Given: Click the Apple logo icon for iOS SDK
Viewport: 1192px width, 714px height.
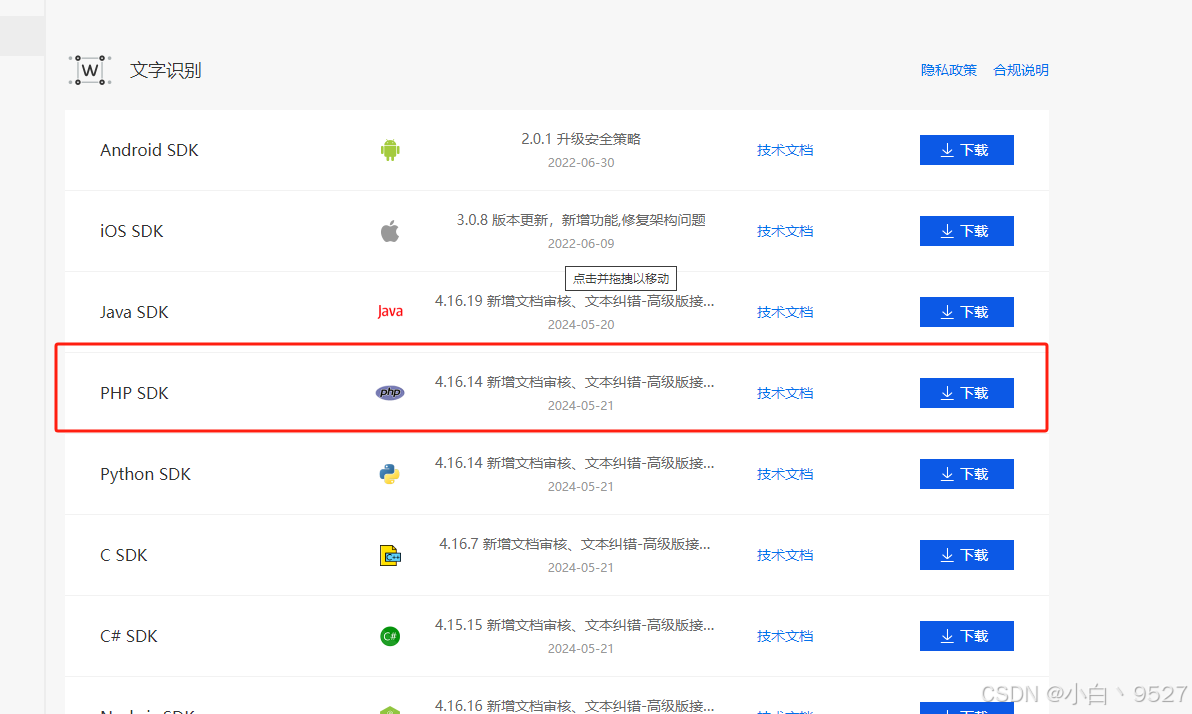Looking at the screenshot, I should (390, 231).
